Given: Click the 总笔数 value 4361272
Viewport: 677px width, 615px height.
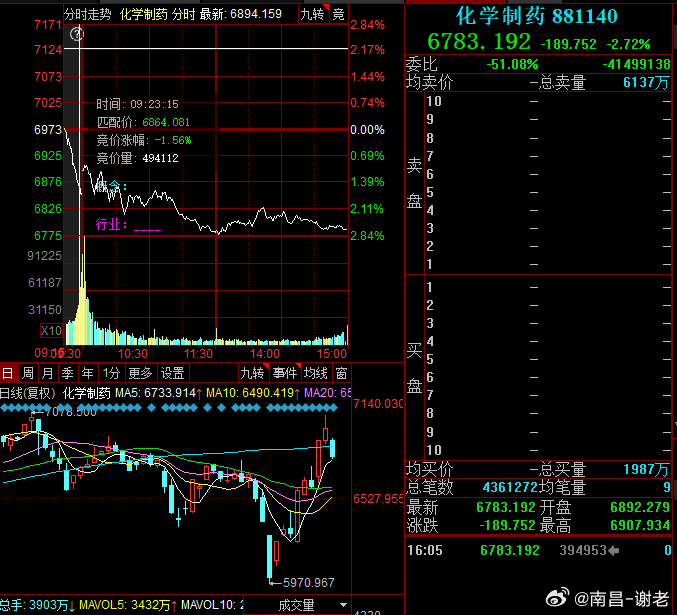Looking at the screenshot, I should tap(509, 488).
